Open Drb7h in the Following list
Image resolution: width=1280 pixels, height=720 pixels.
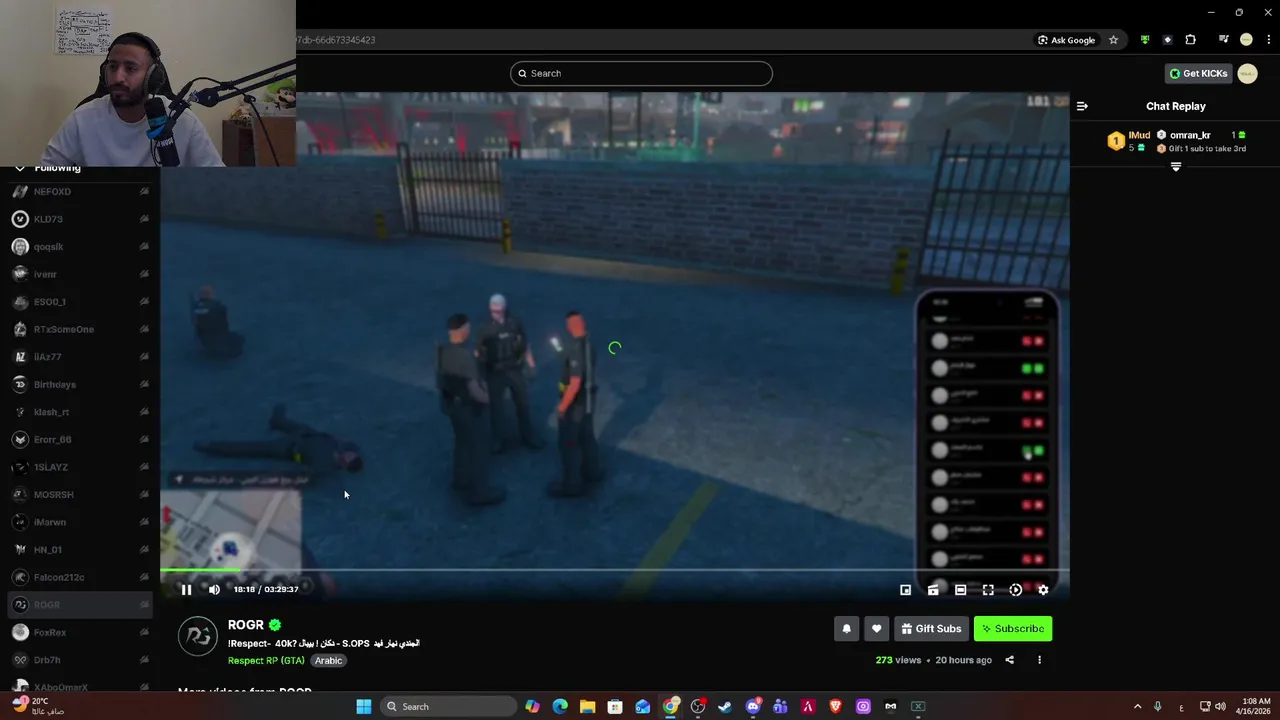coord(80,660)
